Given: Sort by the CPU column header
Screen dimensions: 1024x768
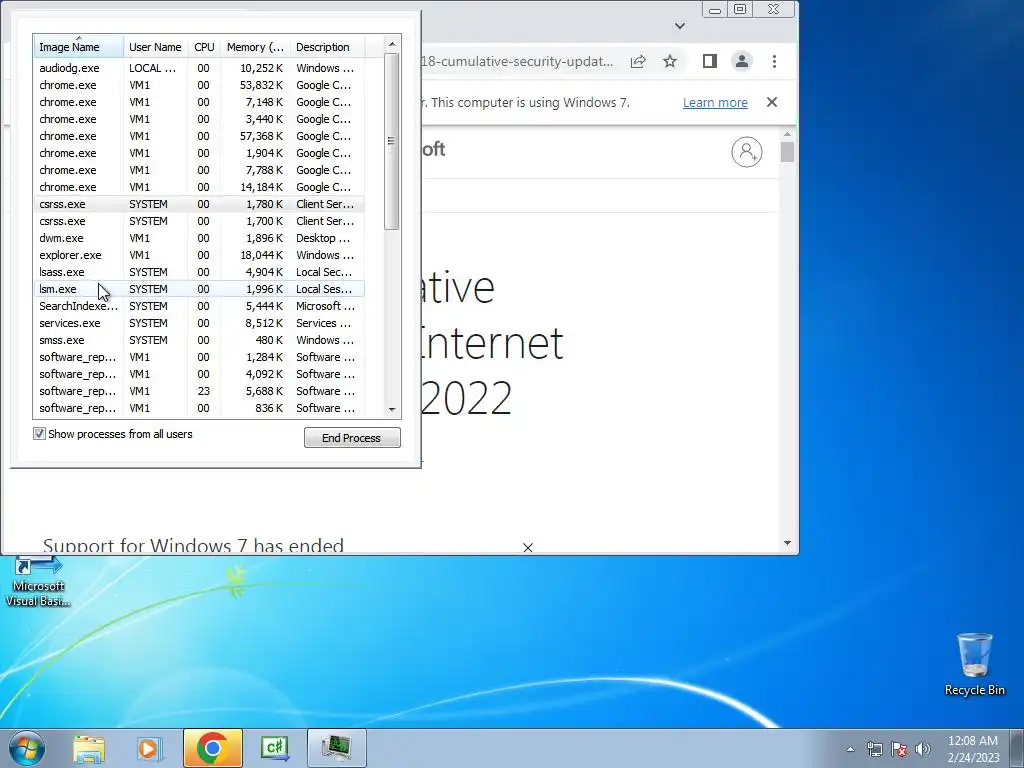Looking at the screenshot, I should coord(204,47).
